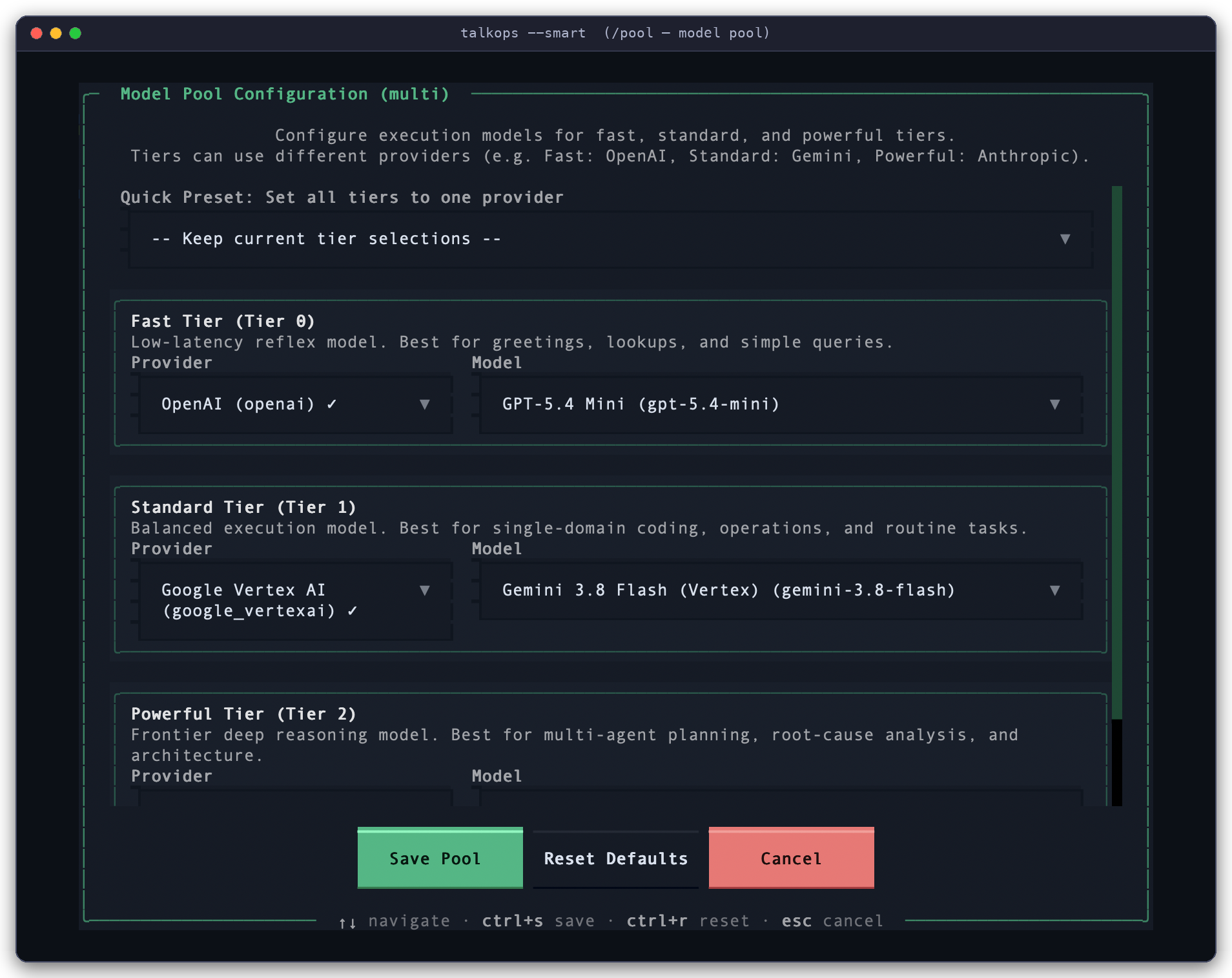
Task: Open the GPT-5.4 Mini model dropdown
Action: [781, 404]
